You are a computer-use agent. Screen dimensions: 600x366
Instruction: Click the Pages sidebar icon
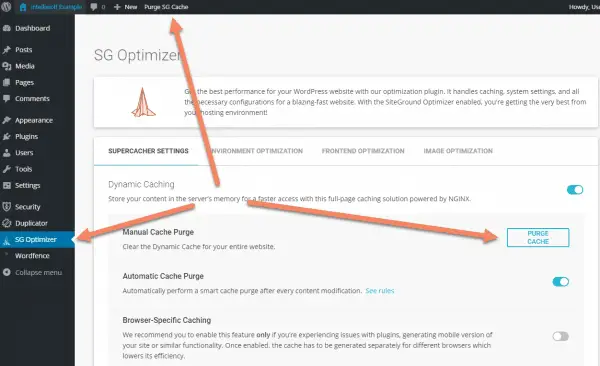click(x=7, y=82)
